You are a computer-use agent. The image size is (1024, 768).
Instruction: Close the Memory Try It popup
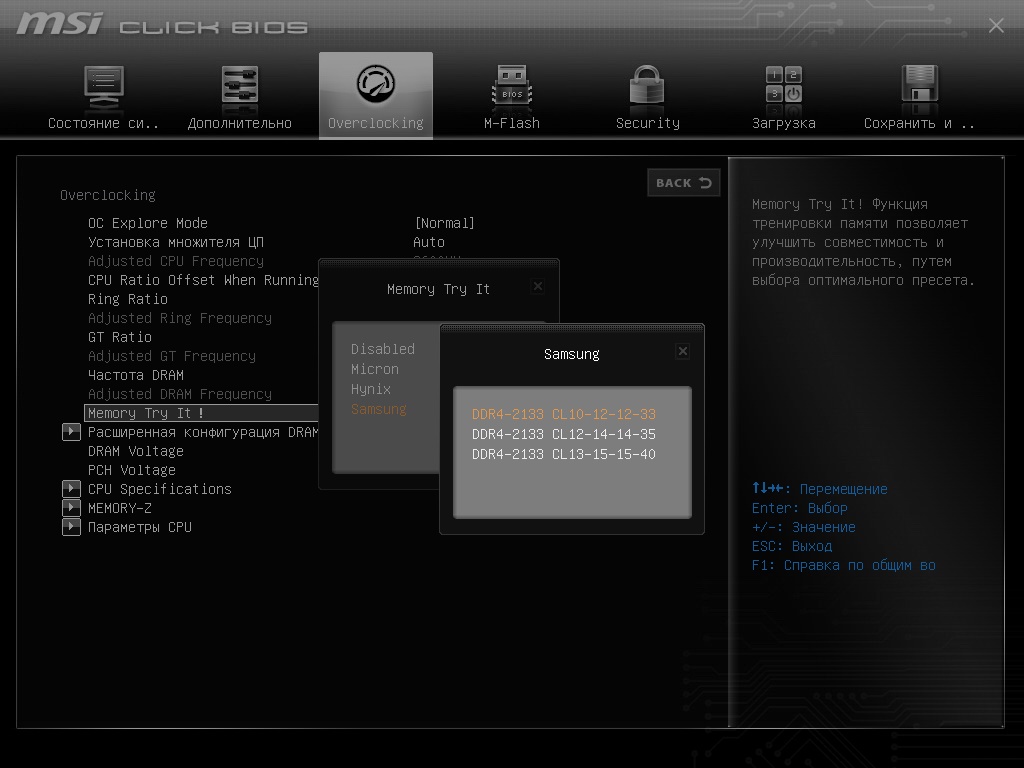point(537,286)
